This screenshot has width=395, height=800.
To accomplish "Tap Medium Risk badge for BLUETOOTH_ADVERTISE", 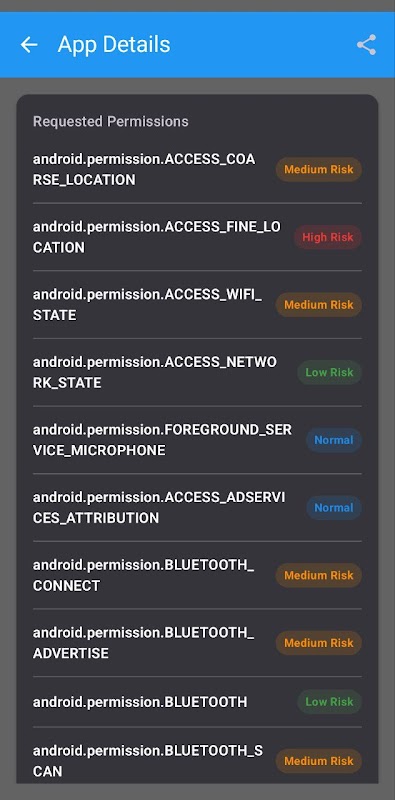I will point(319,643).
